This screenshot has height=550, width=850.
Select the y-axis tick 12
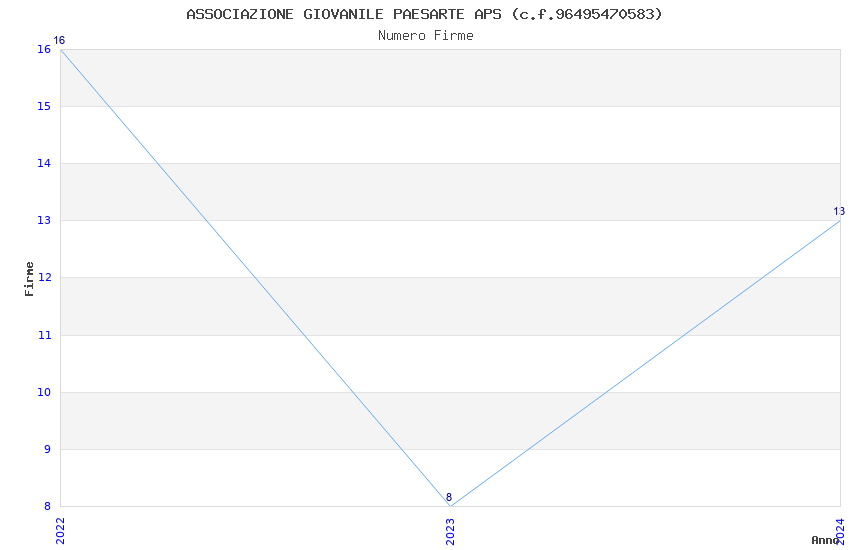(44, 277)
